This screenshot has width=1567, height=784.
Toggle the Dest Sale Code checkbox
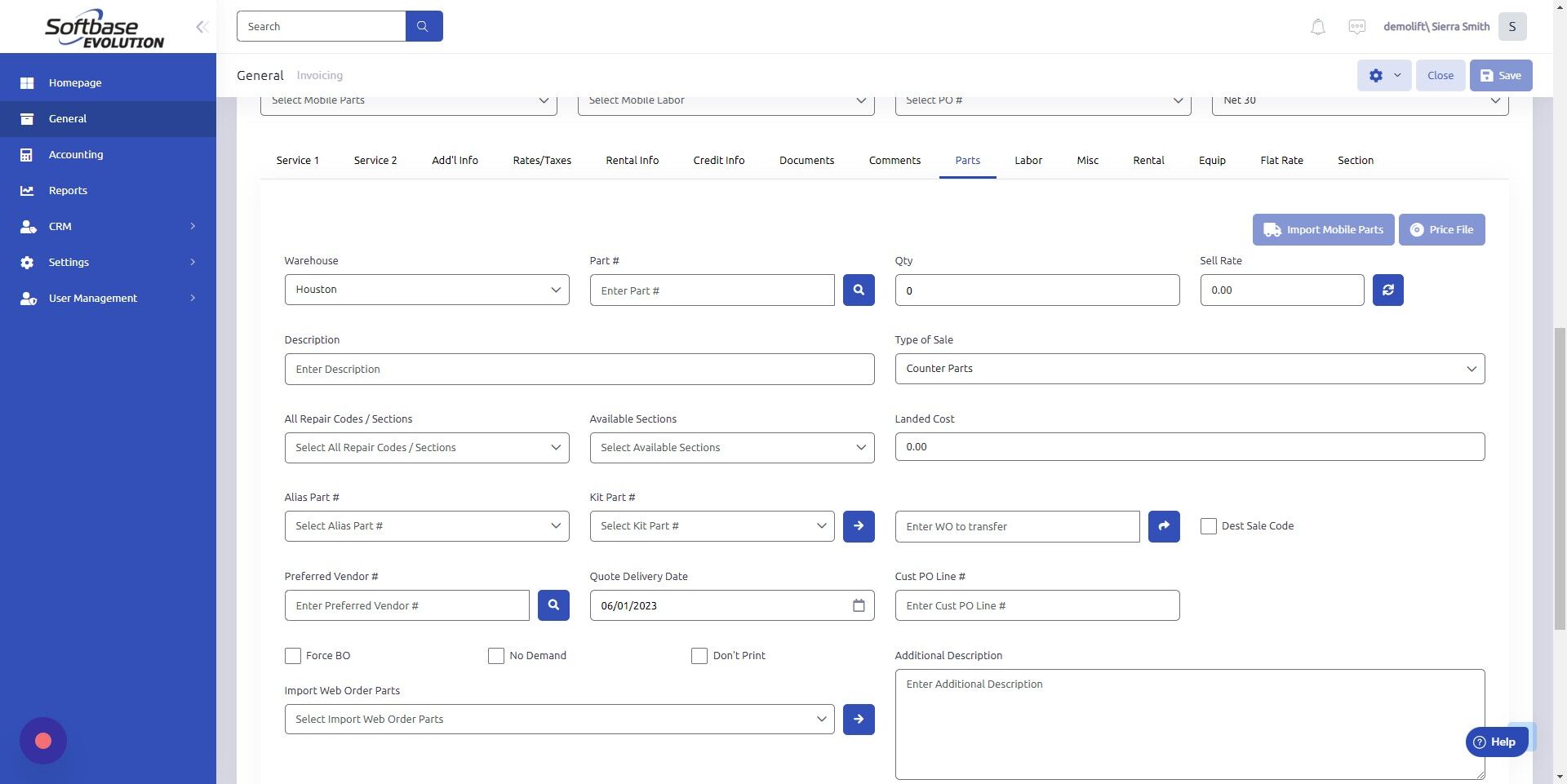(x=1209, y=526)
